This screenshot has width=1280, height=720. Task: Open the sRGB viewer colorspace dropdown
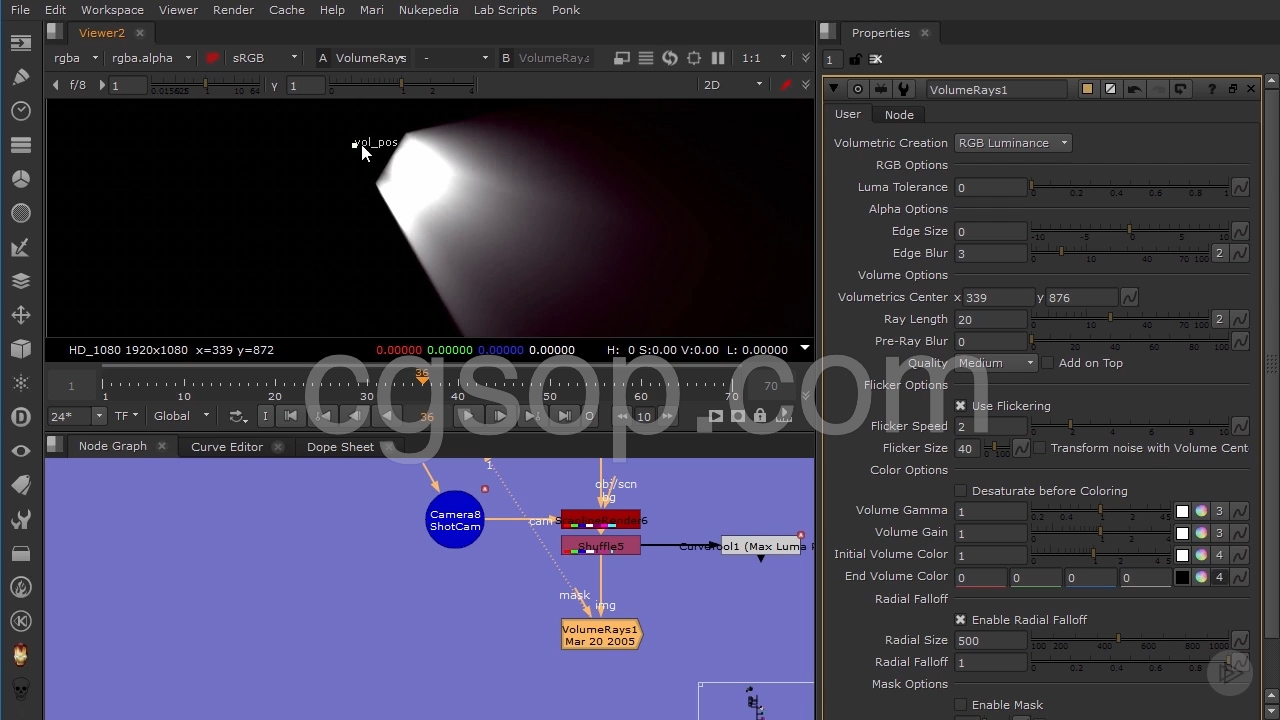coord(264,58)
